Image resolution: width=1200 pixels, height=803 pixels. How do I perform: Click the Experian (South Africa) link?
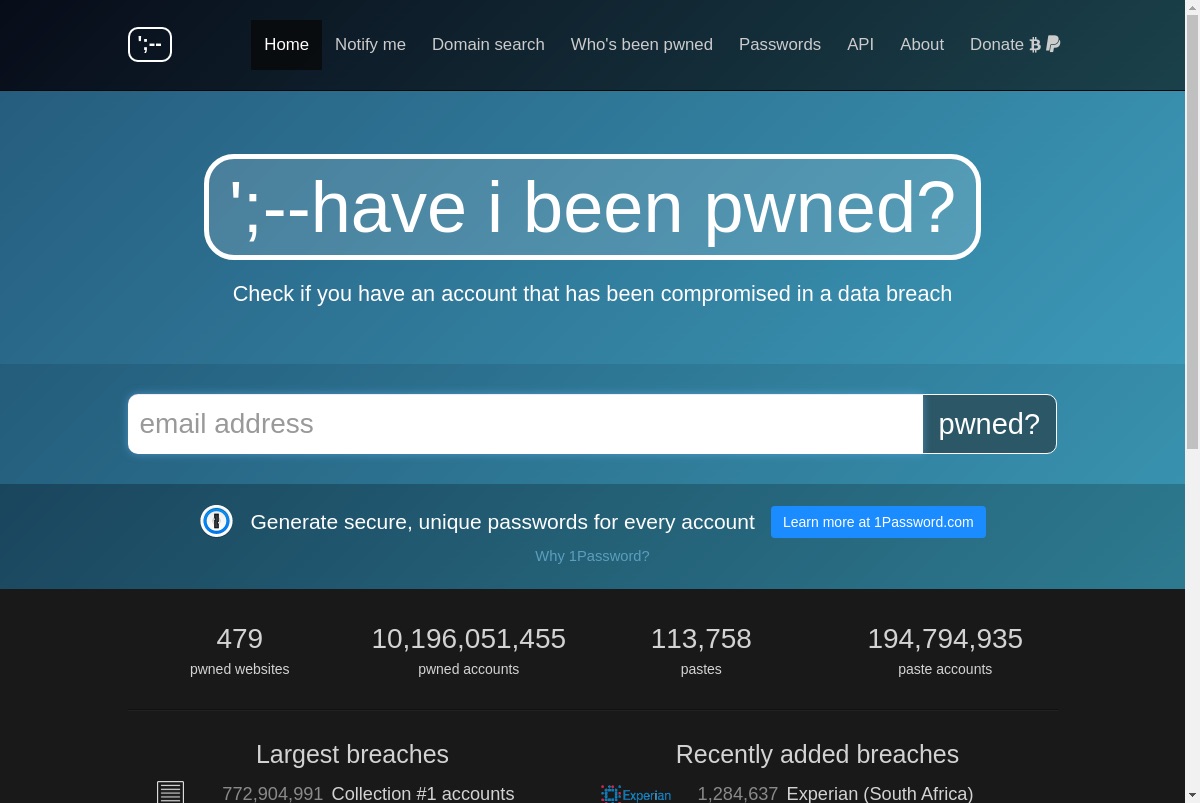click(880, 793)
